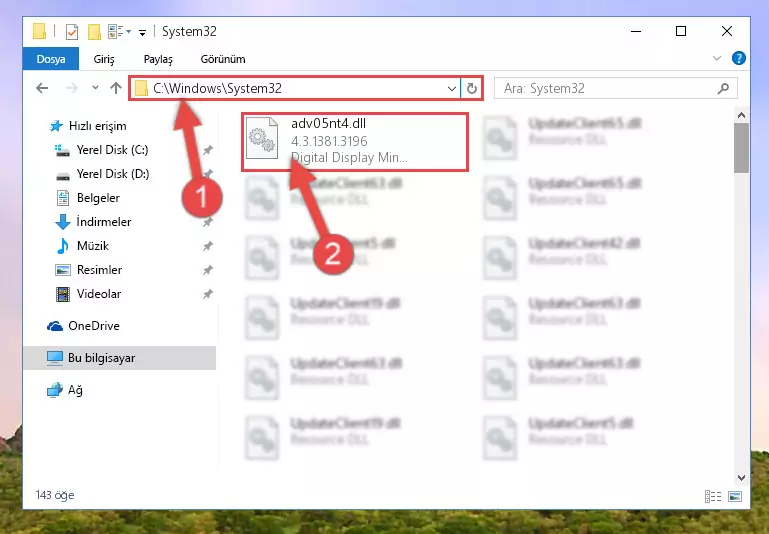
Task: Unpin Yerel Disk (C:) using pin icon
Action: click(x=208, y=150)
